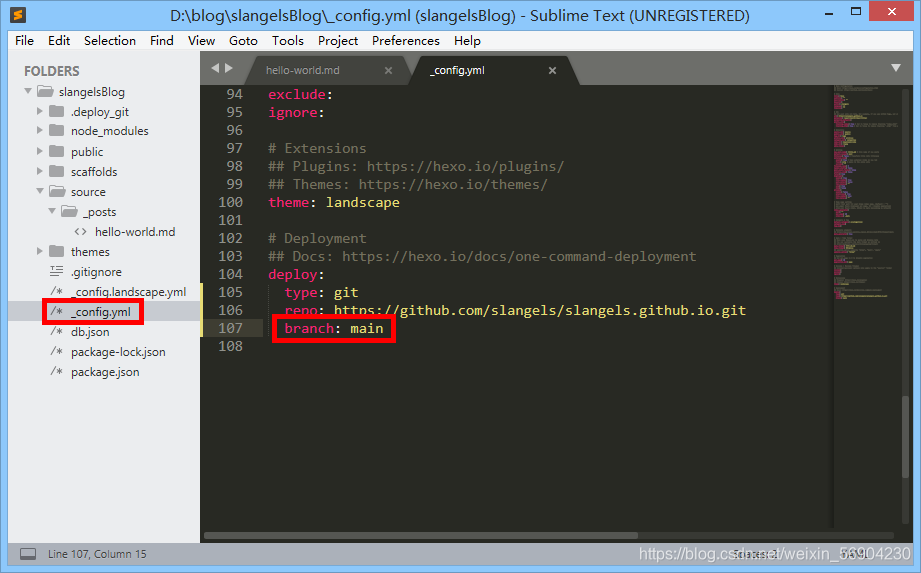Place cursor on 'theme: landscape' line
921x573 pixels.
pyautogui.click(x=334, y=202)
